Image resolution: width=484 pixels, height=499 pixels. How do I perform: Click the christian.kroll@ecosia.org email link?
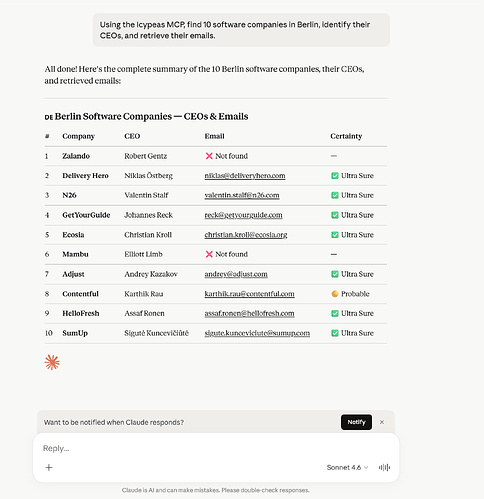(x=246, y=235)
